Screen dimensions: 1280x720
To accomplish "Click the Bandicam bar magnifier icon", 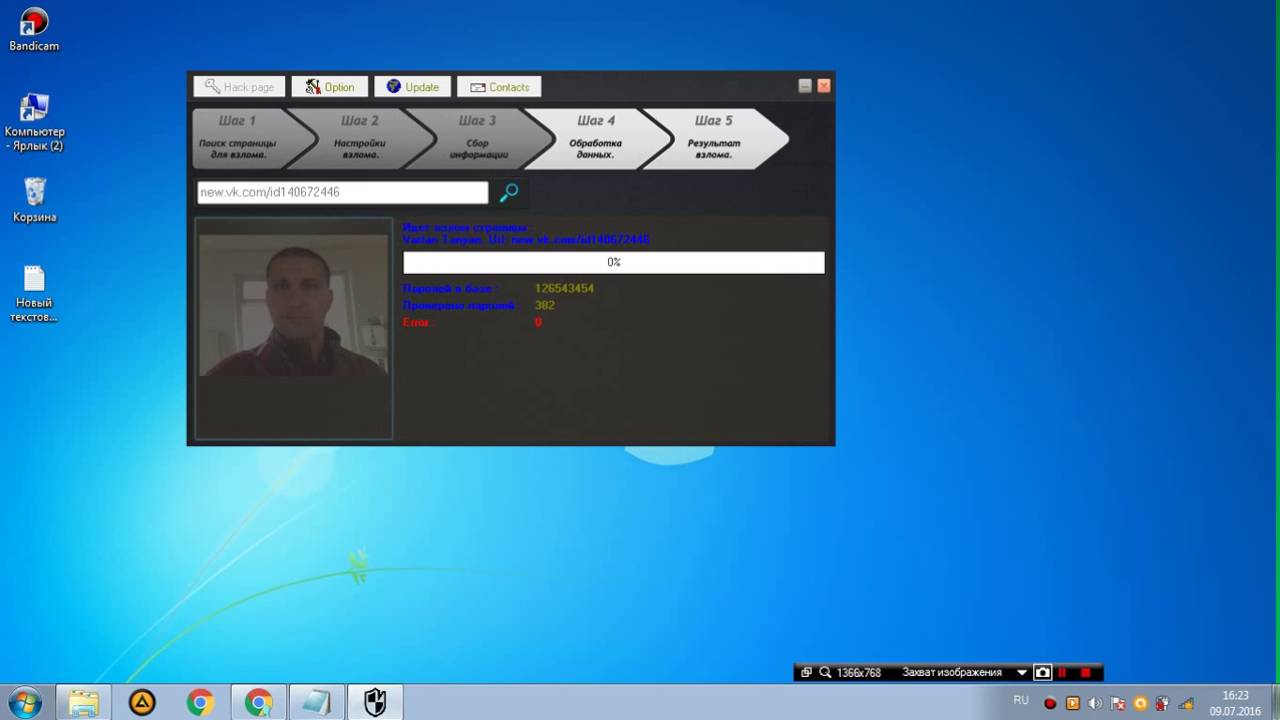I will pyautogui.click(x=825, y=673).
